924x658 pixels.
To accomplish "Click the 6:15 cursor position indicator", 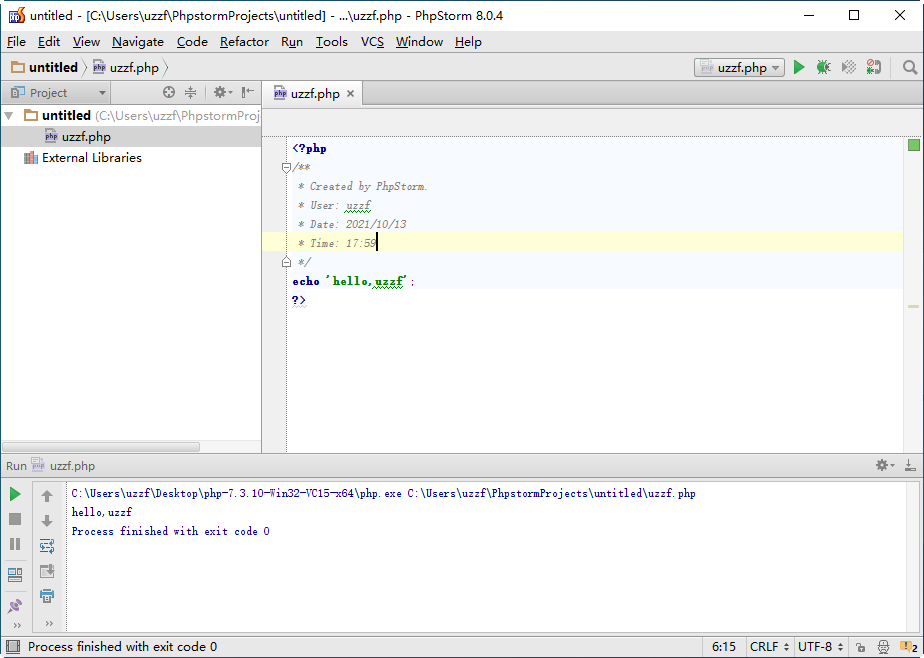I will pyautogui.click(x=724, y=647).
